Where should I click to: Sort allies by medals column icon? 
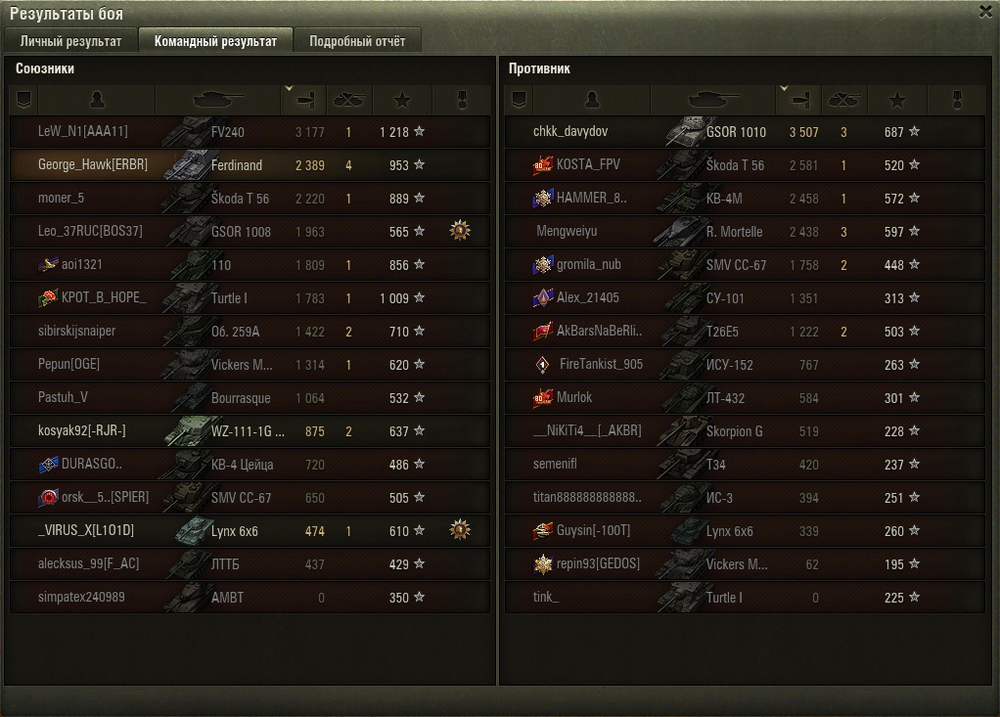462,100
